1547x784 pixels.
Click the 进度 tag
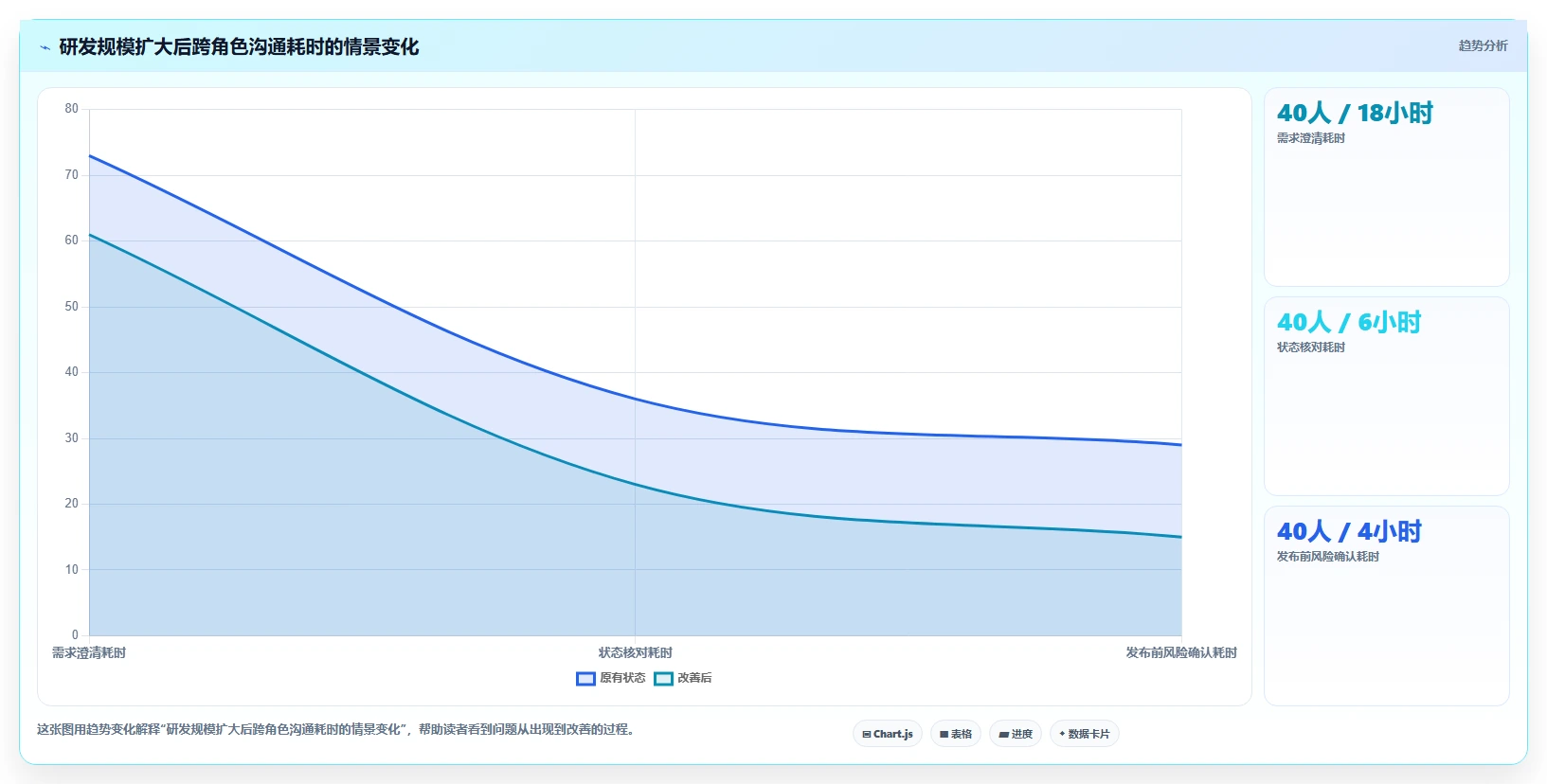(1016, 734)
